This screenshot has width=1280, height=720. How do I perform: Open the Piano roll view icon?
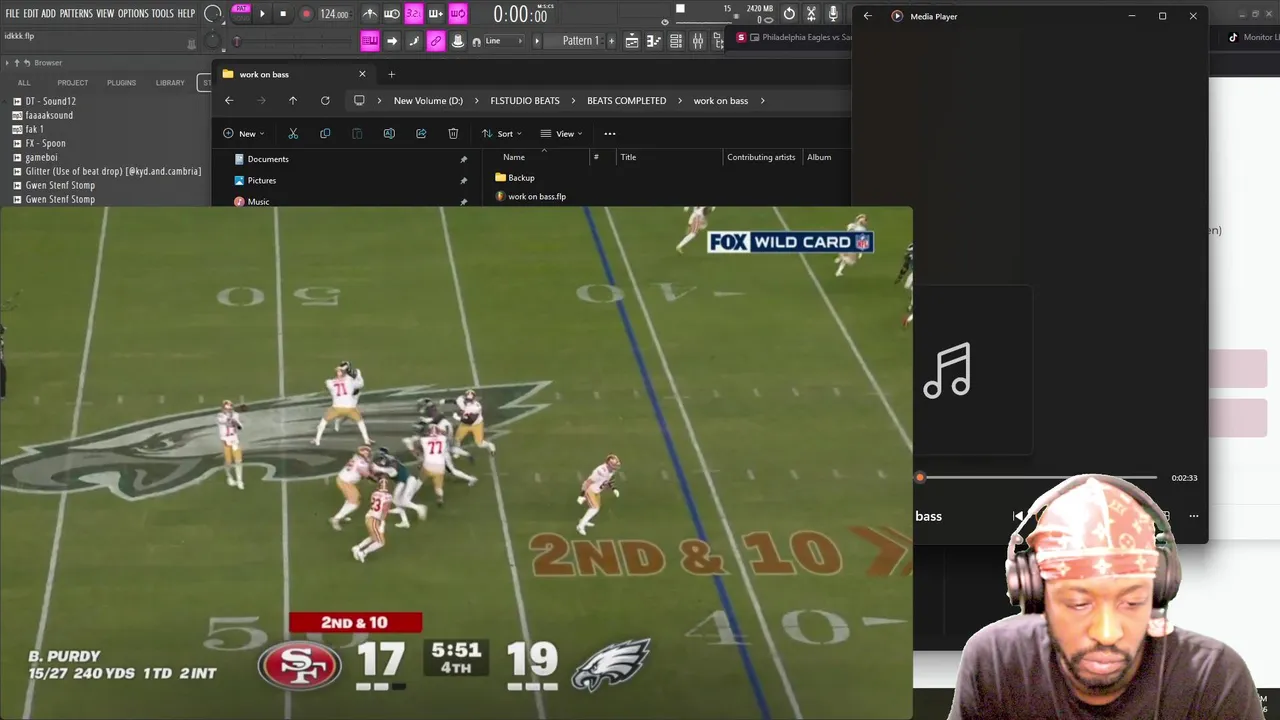click(x=654, y=41)
